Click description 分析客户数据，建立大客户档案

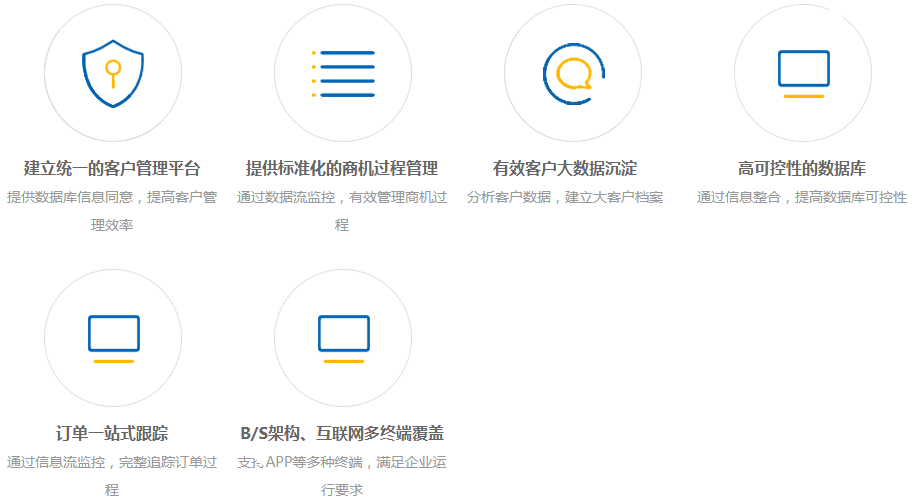pyautogui.click(x=565, y=197)
